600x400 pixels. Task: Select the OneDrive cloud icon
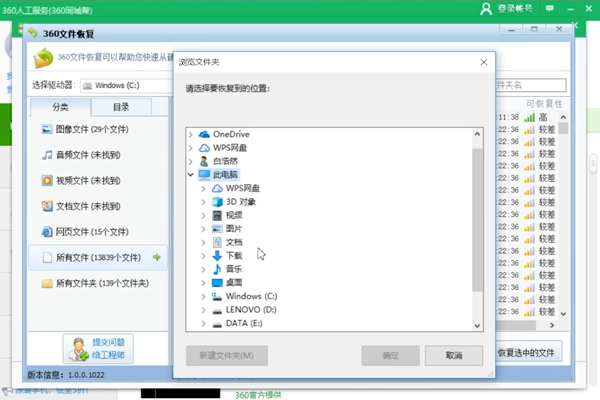click(x=204, y=134)
